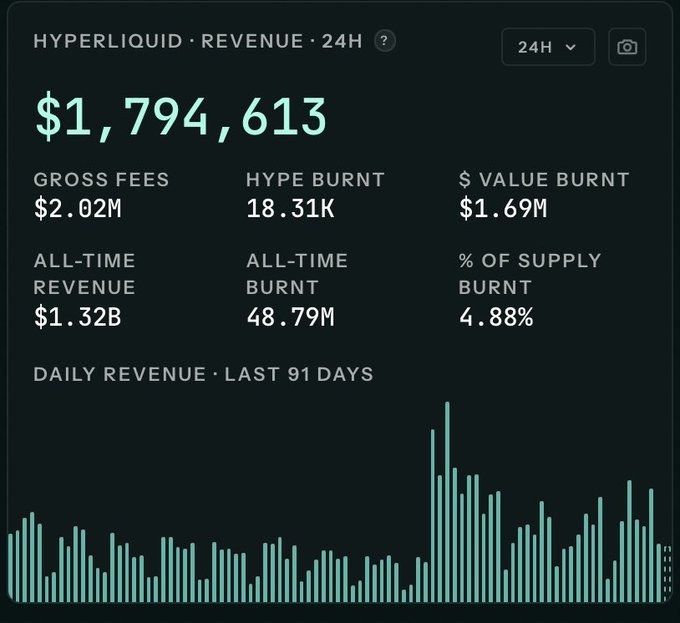Click the Hype Burnt 18.31K value
The width and height of the screenshot is (680, 623).
point(290,208)
